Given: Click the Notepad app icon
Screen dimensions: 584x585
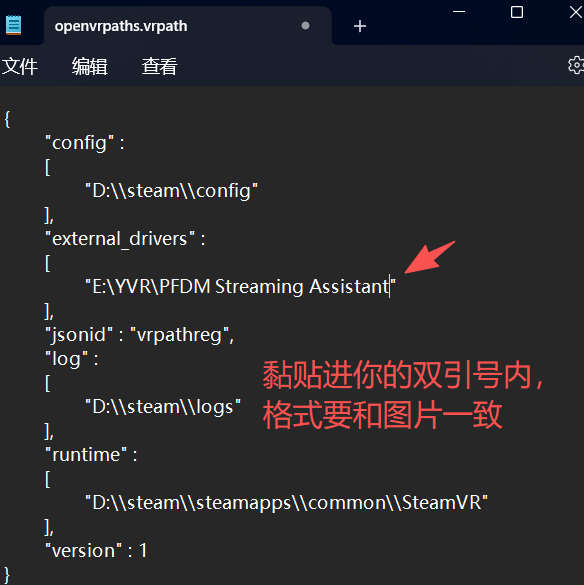Looking at the screenshot, I should 13,25.
